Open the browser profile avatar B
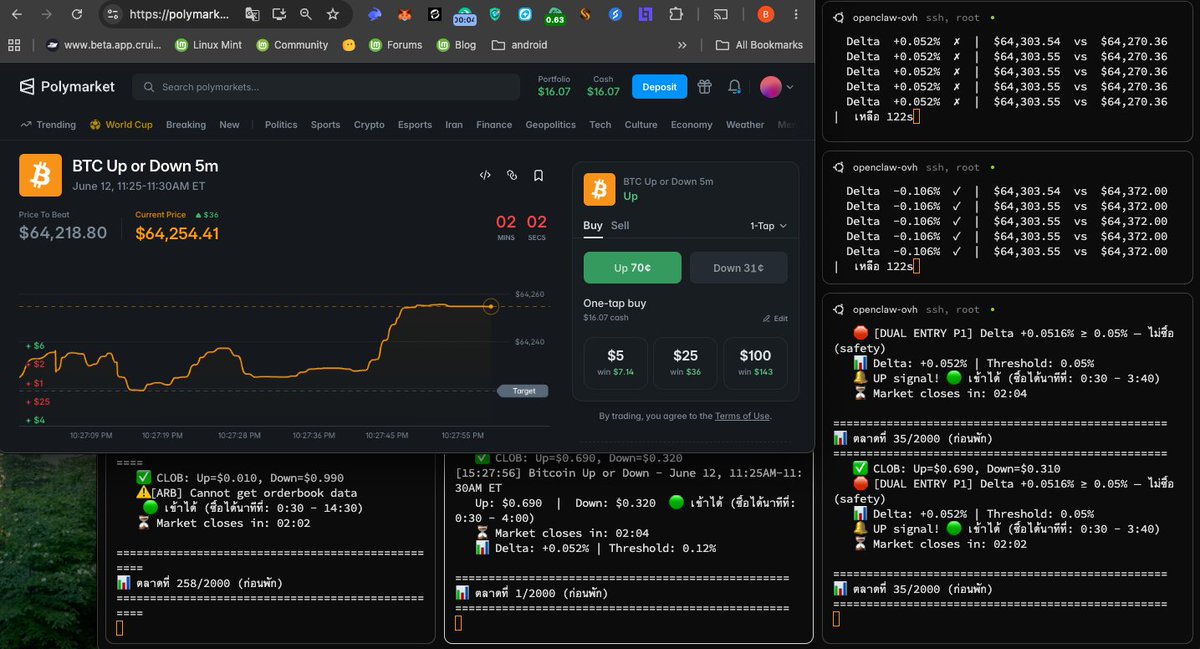 tap(766, 15)
